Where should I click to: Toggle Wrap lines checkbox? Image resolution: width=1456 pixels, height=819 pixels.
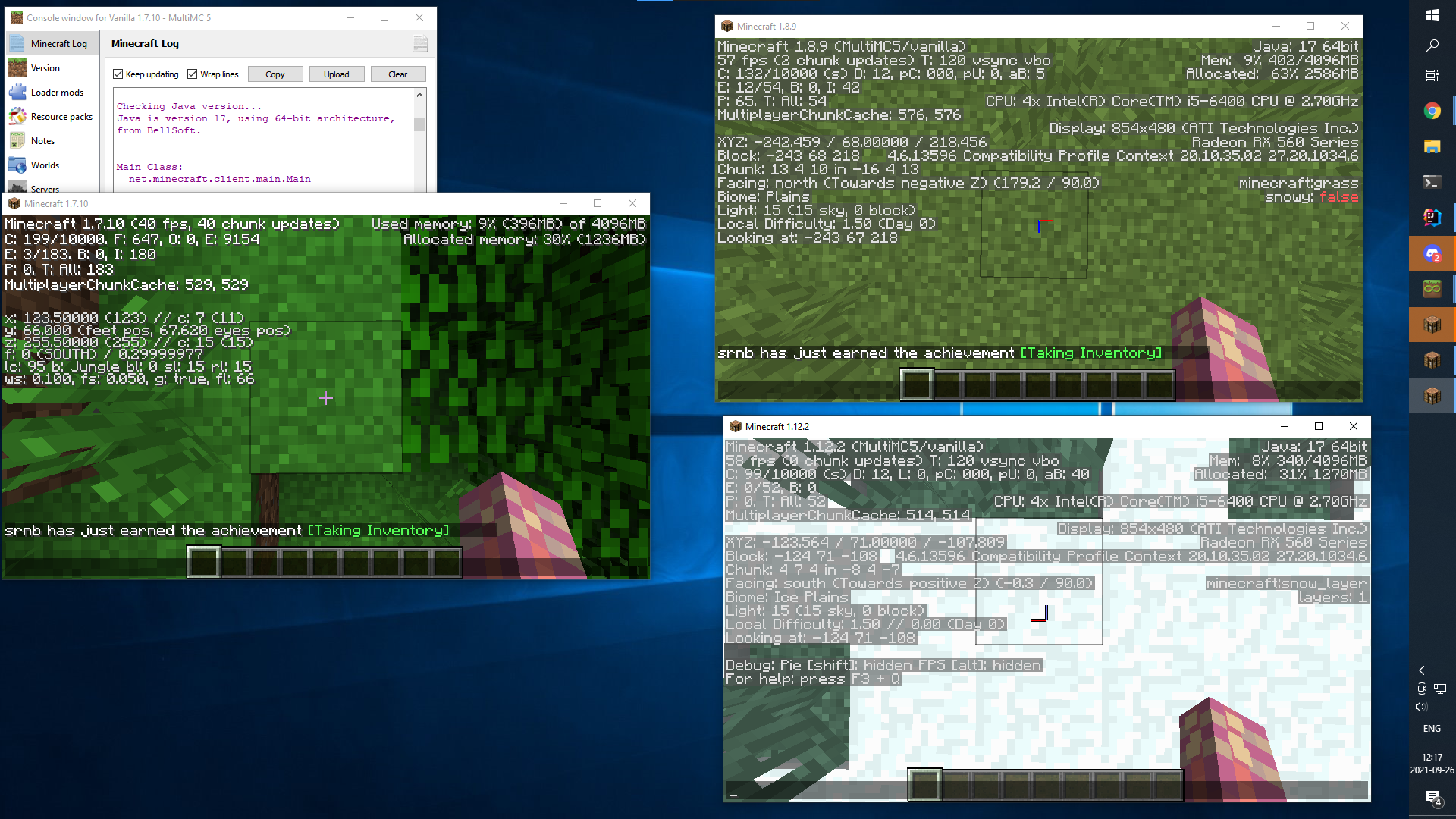pyautogui.click(x=193, y=74)
